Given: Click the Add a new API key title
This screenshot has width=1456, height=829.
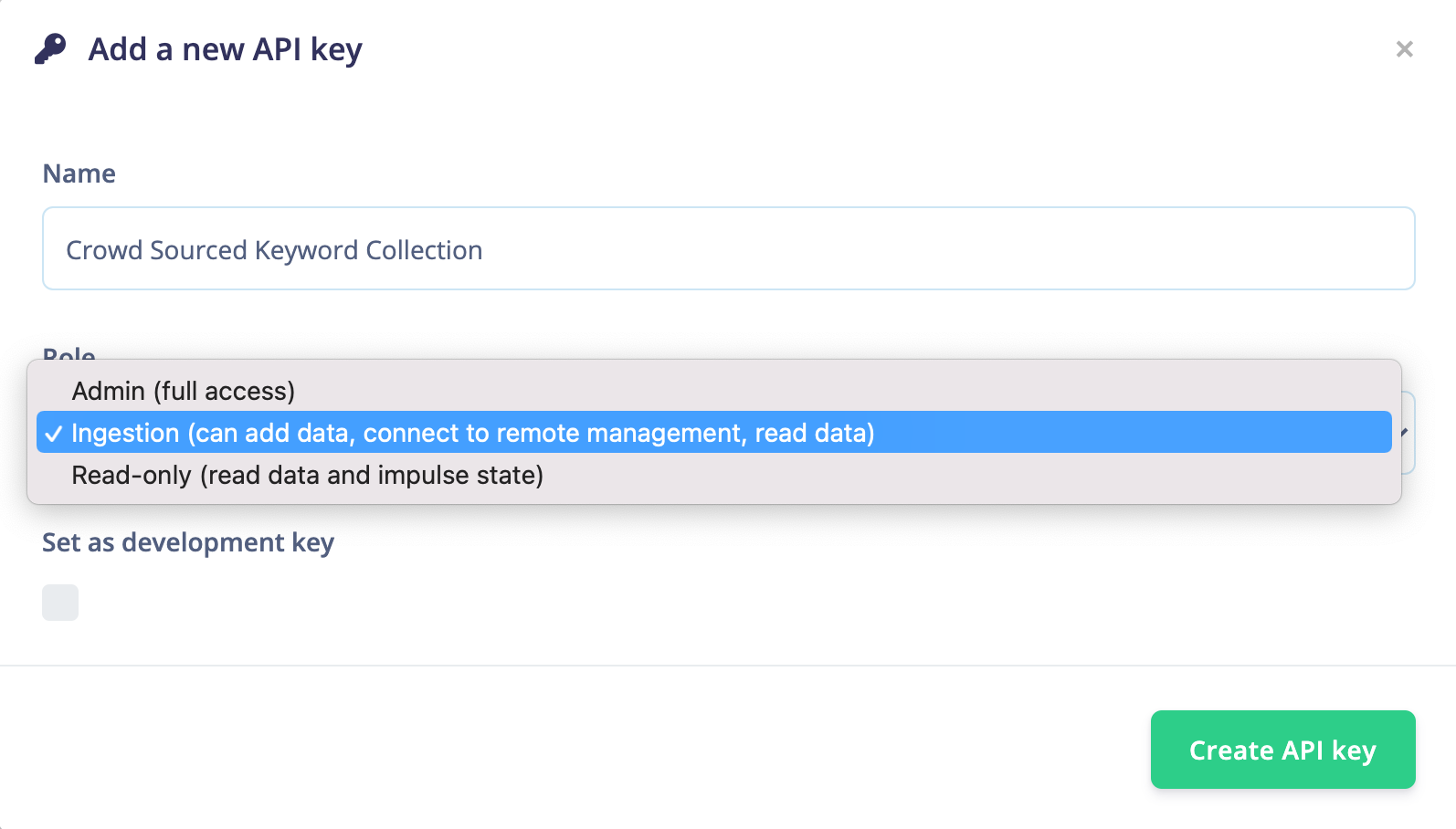Looking at the screenshot, I should 225,49.
